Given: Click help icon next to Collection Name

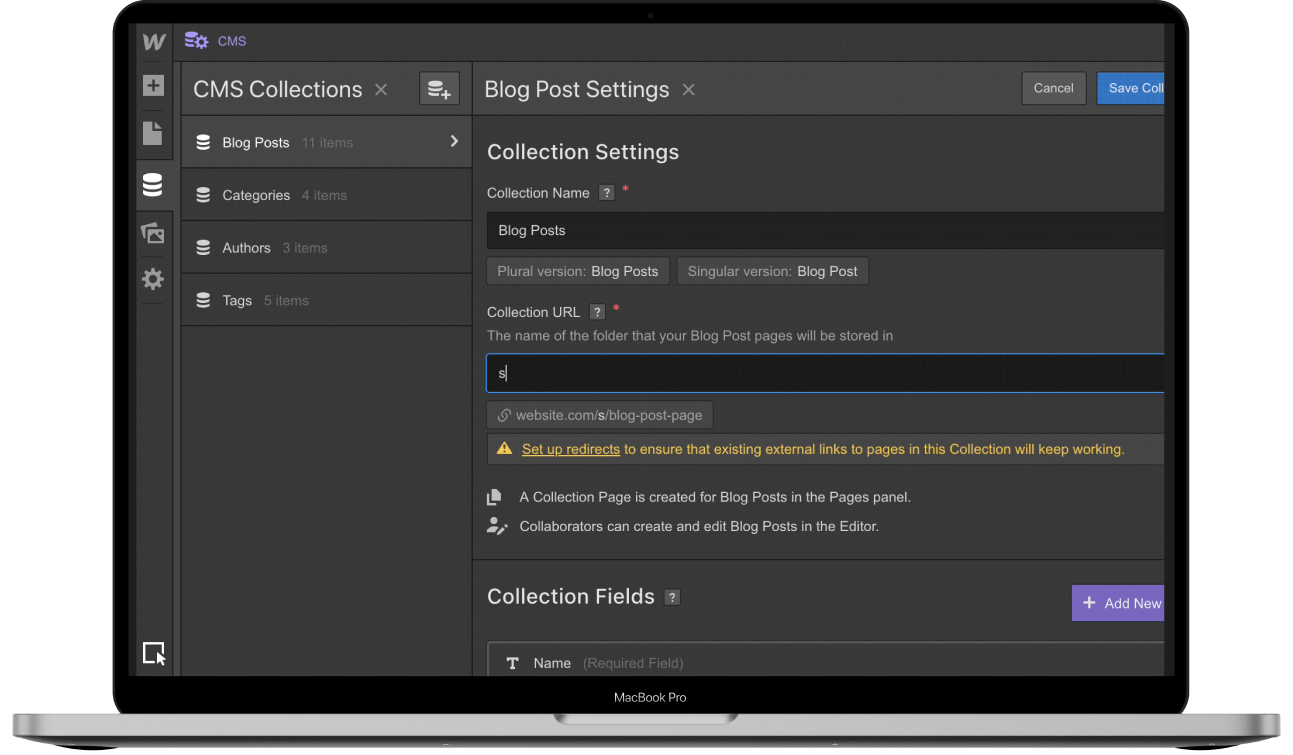Looking at the screenshot, I should point(606,193).
